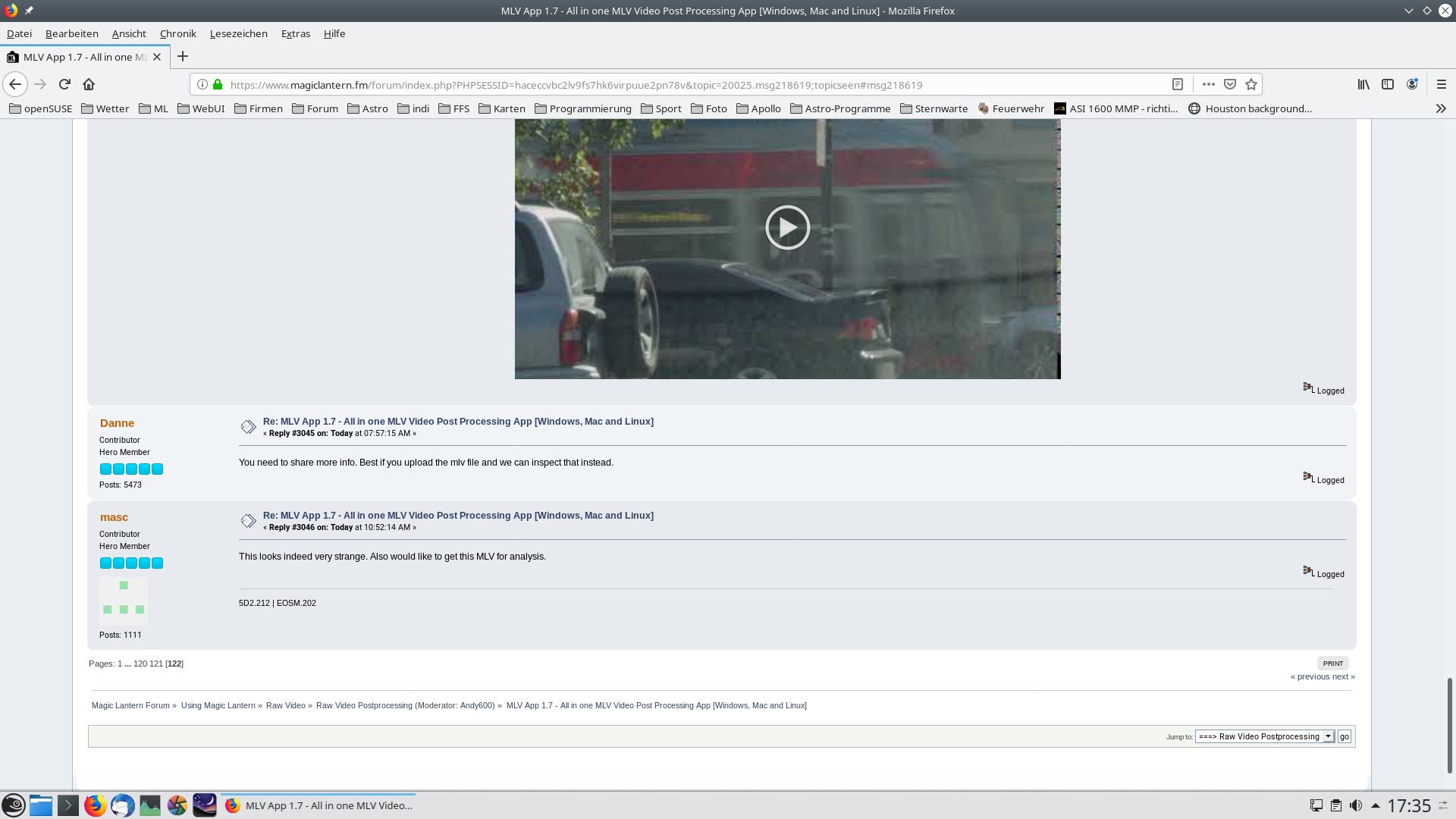Open page actions three-dot menu
This screenshot has height=819, width=1456.
[x=1209, y=84]
